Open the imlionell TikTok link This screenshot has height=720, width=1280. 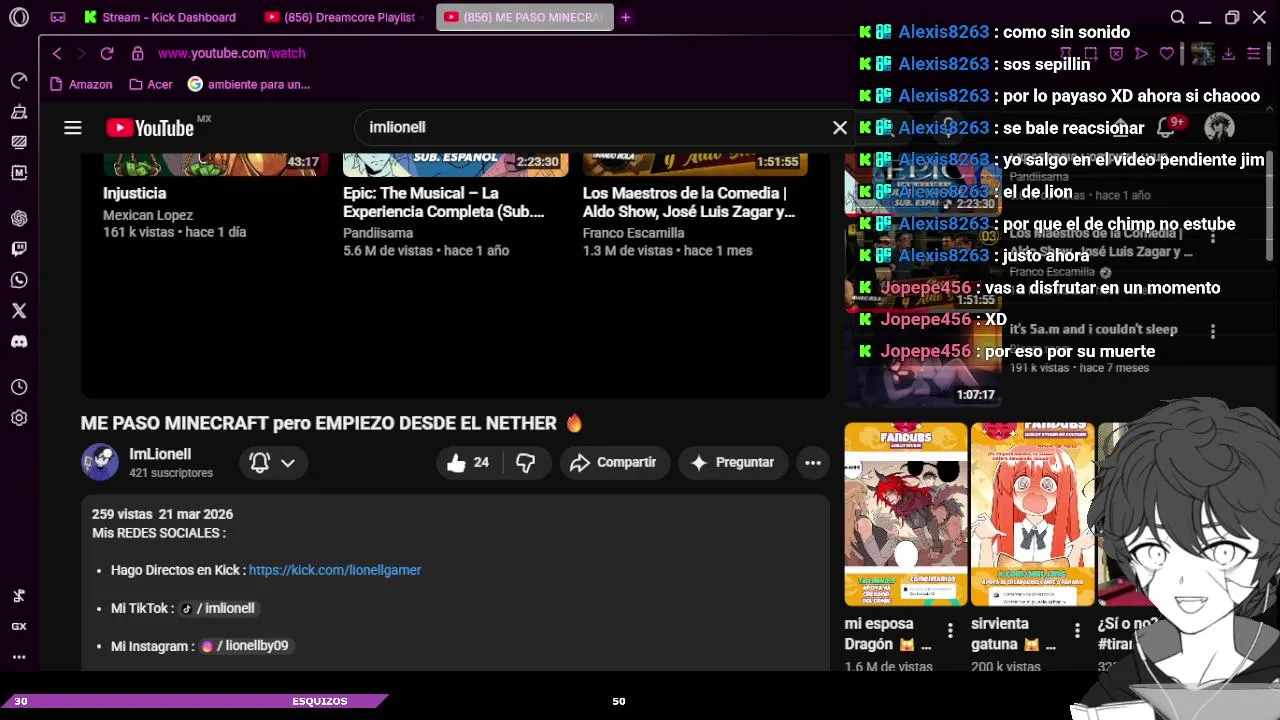click(x=218, y=608)
